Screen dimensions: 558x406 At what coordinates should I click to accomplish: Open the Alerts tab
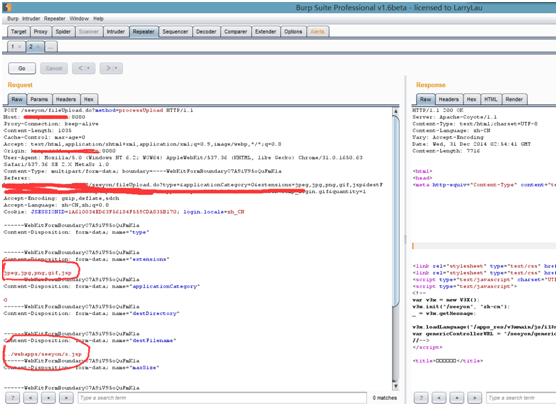[317, 32]
